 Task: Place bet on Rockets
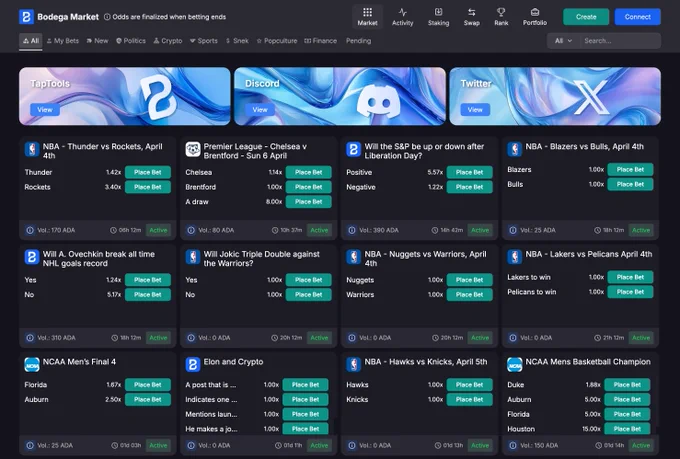pos(147,187)
